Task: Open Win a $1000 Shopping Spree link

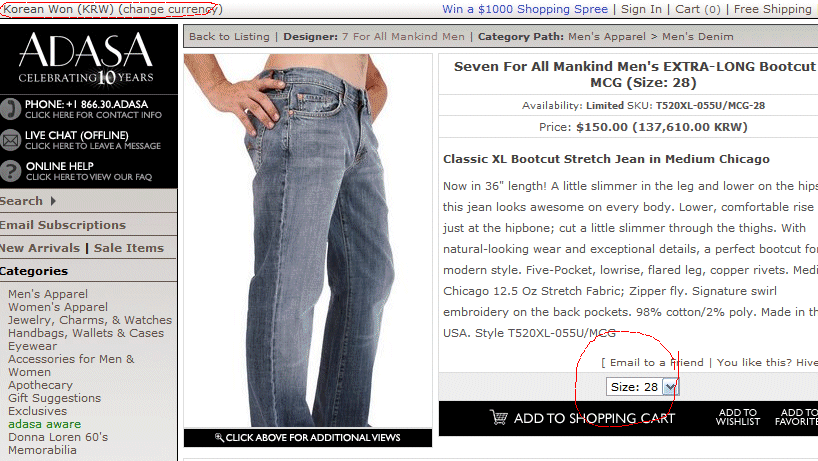Action: click(x=525, y=9)
